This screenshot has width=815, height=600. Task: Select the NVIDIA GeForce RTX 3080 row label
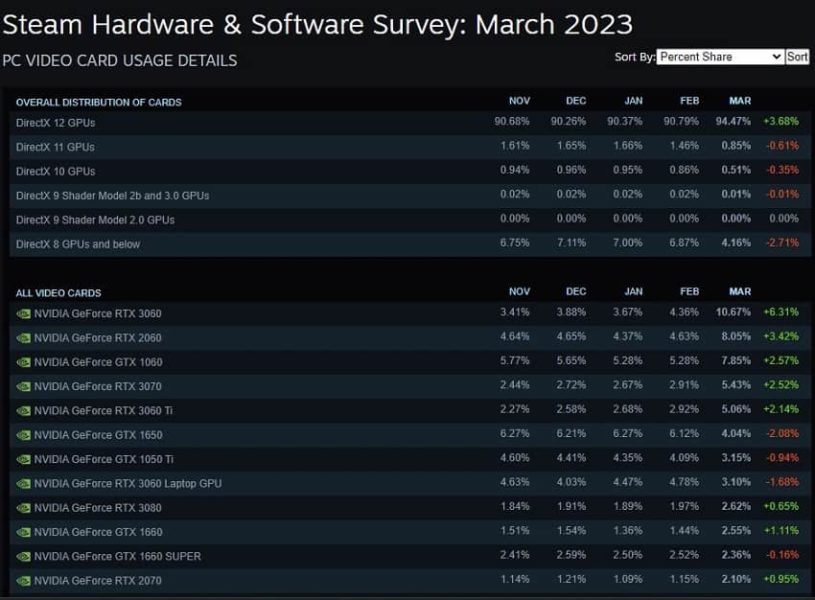98,507
